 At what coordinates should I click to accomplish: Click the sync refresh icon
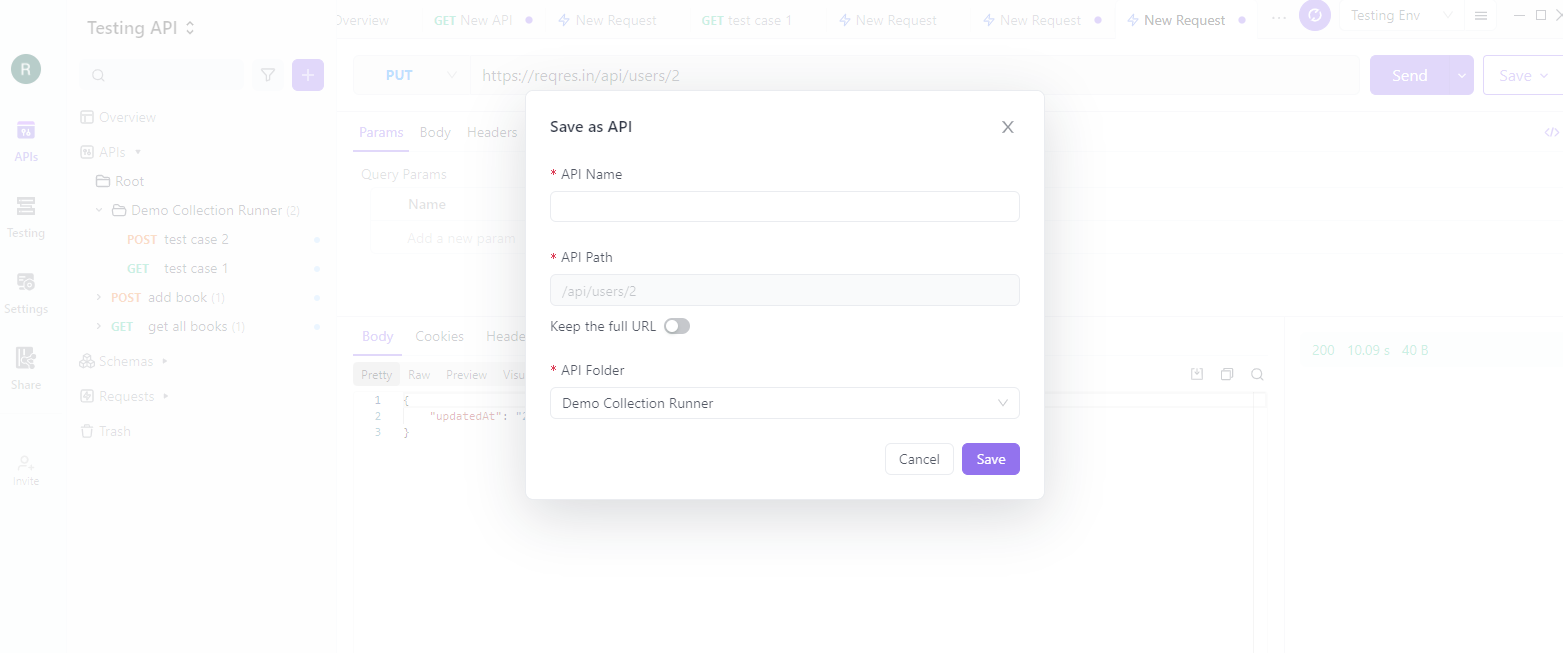click(1314, 16)
